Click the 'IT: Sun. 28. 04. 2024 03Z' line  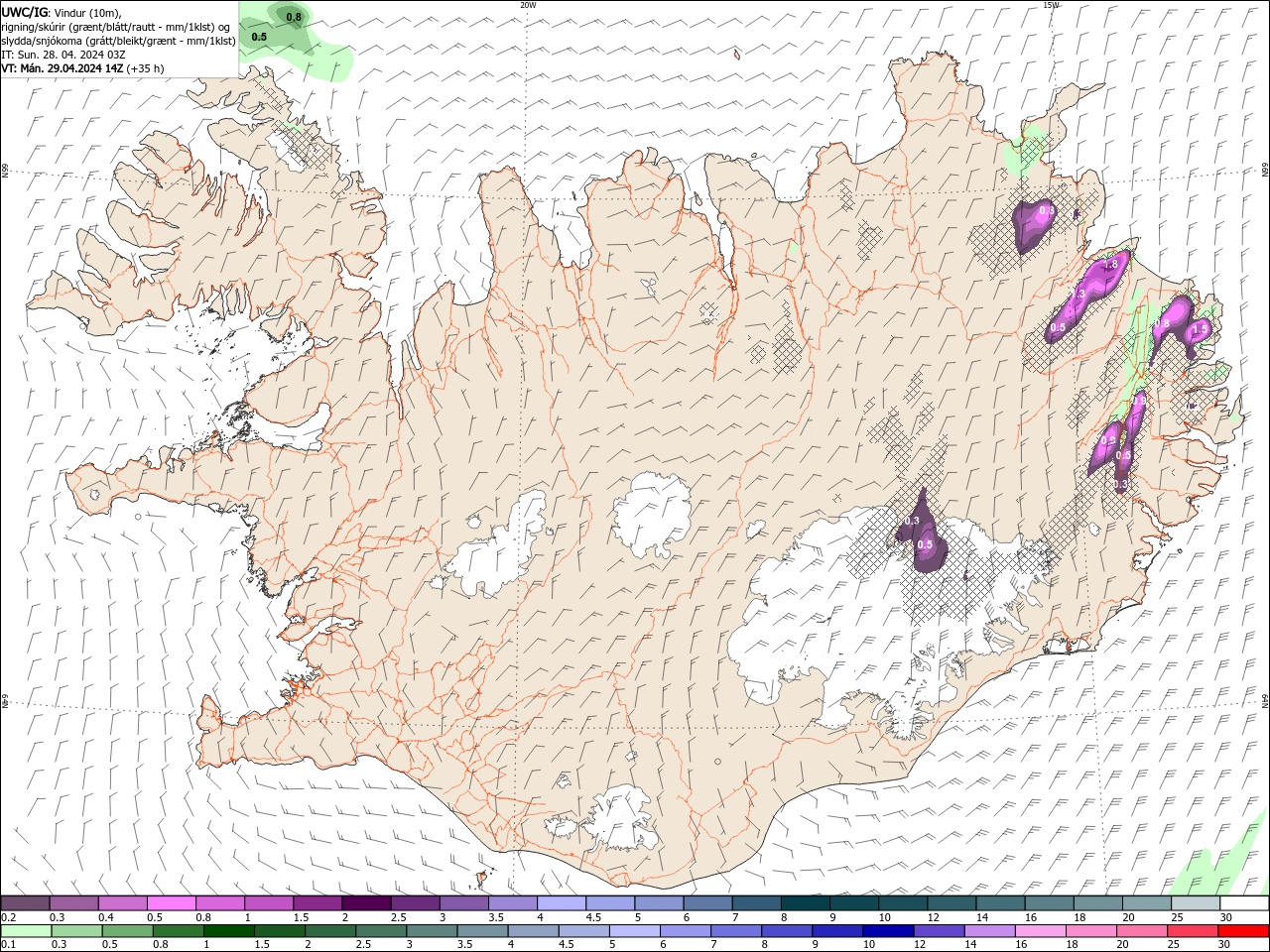pos(63,55)
